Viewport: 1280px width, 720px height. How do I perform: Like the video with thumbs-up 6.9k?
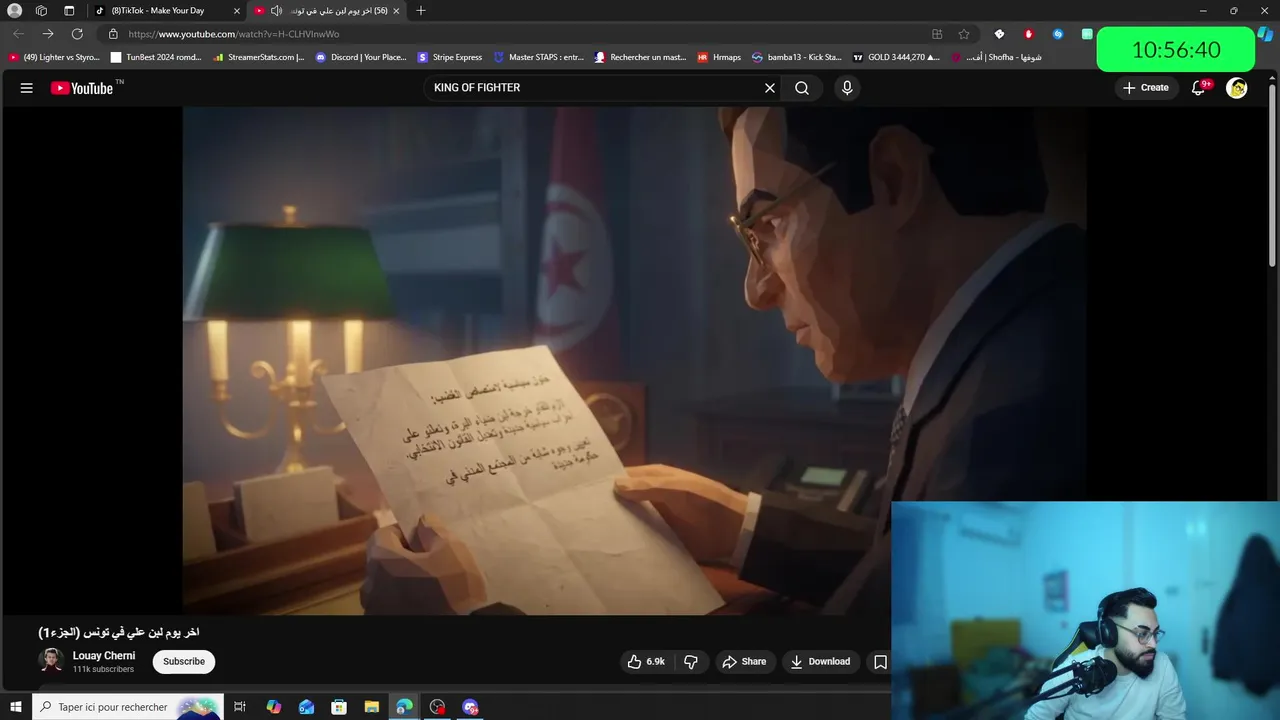coord(646,662)
